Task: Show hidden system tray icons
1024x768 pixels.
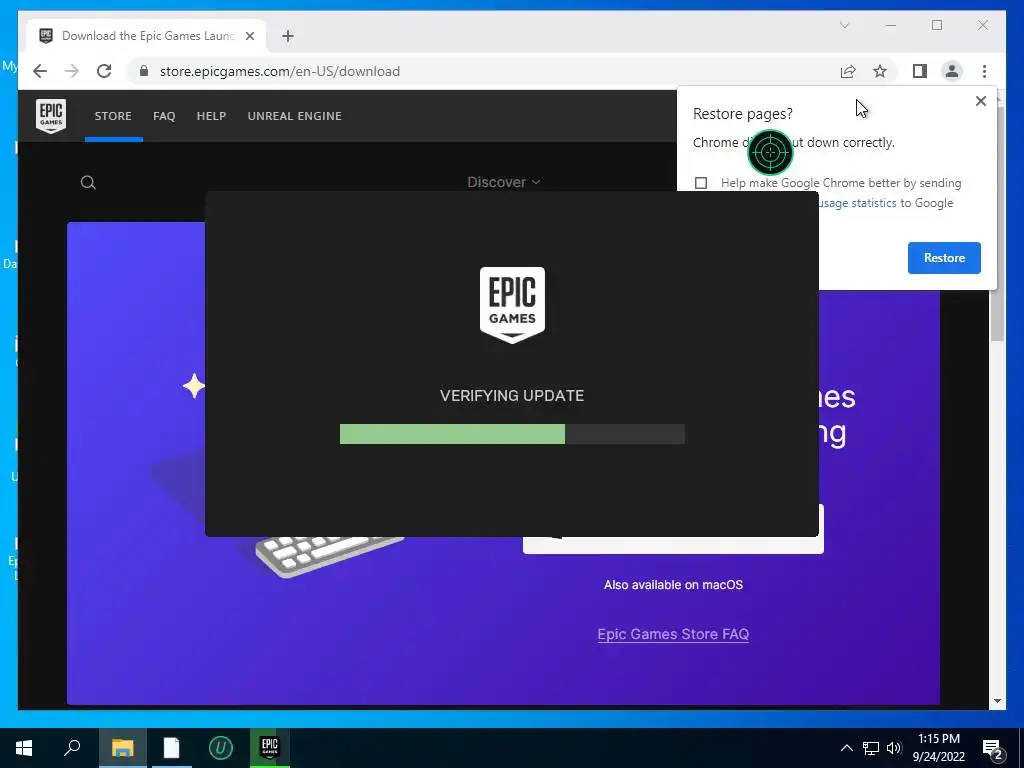Action: click(x=846, y=748)
